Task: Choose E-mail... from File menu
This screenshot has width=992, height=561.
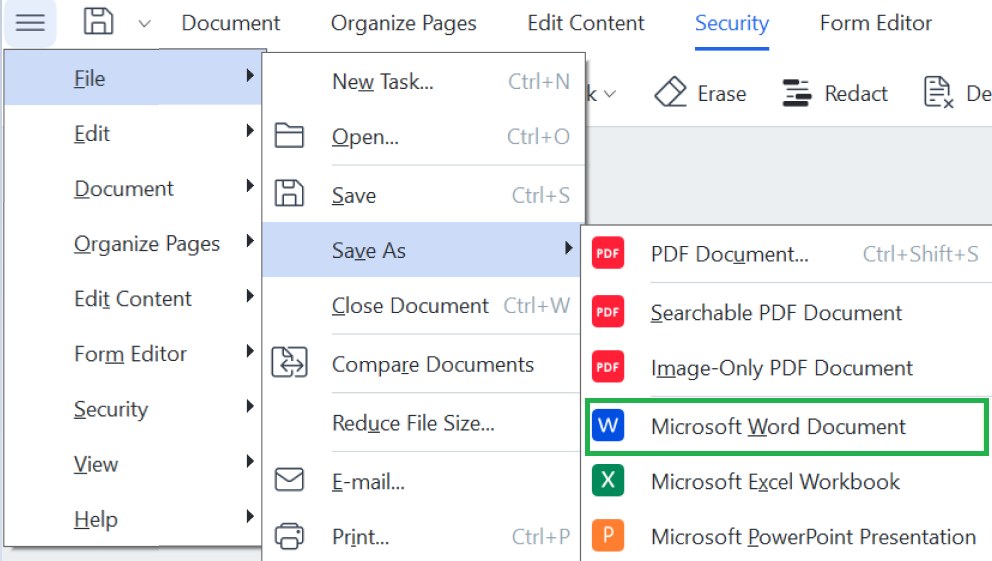Action: pos(423,482)
